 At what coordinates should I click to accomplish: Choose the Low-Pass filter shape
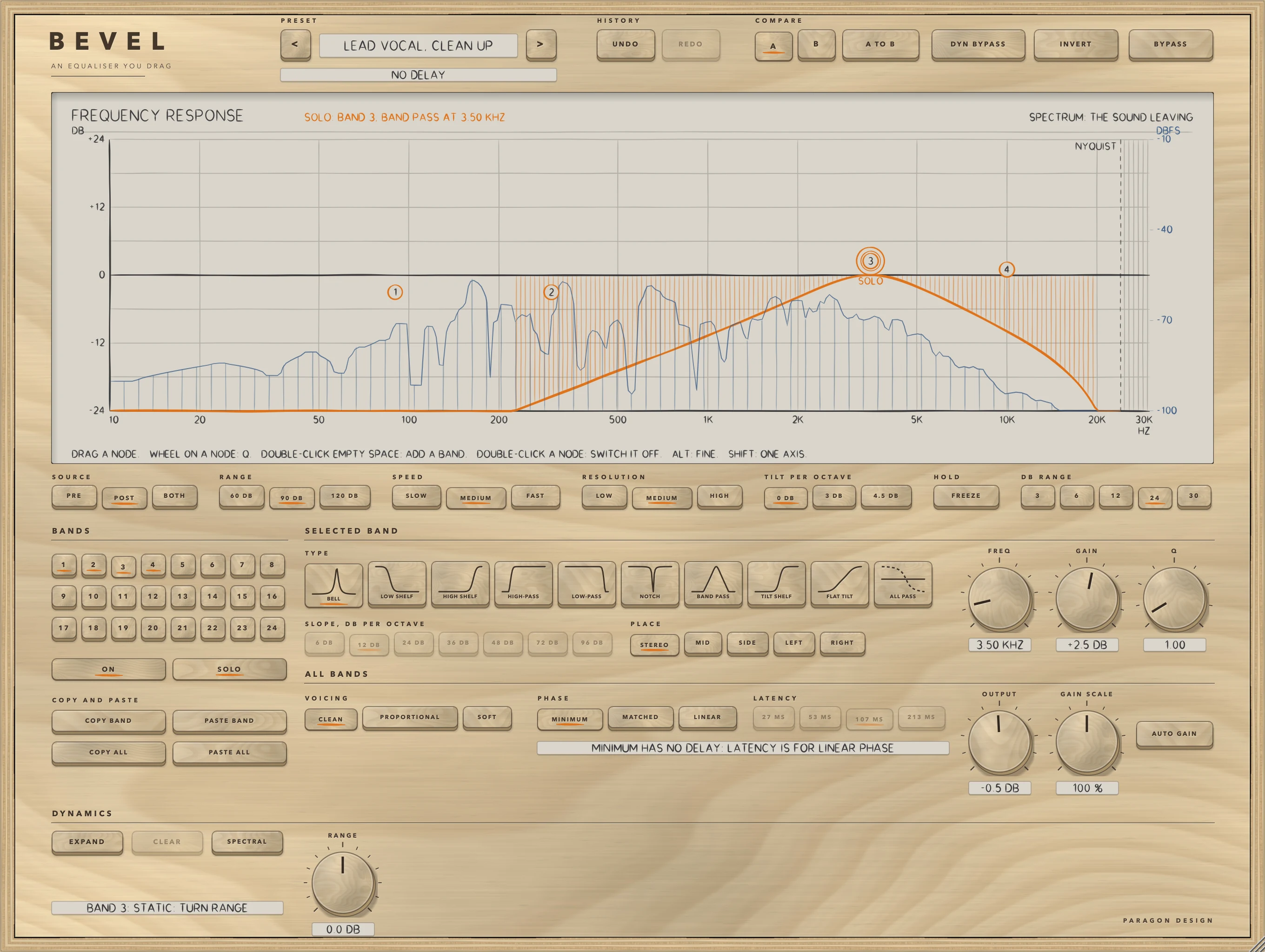pos(586,583)
